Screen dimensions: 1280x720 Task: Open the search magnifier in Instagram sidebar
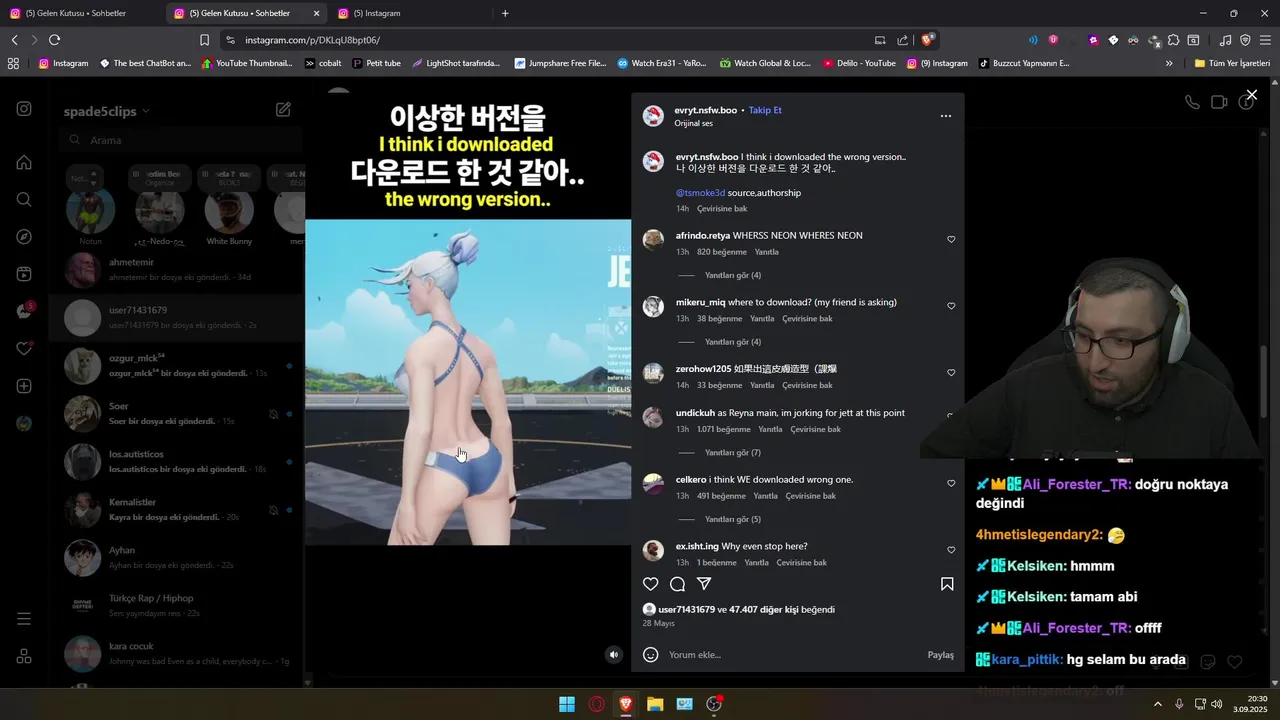point(24,199)
